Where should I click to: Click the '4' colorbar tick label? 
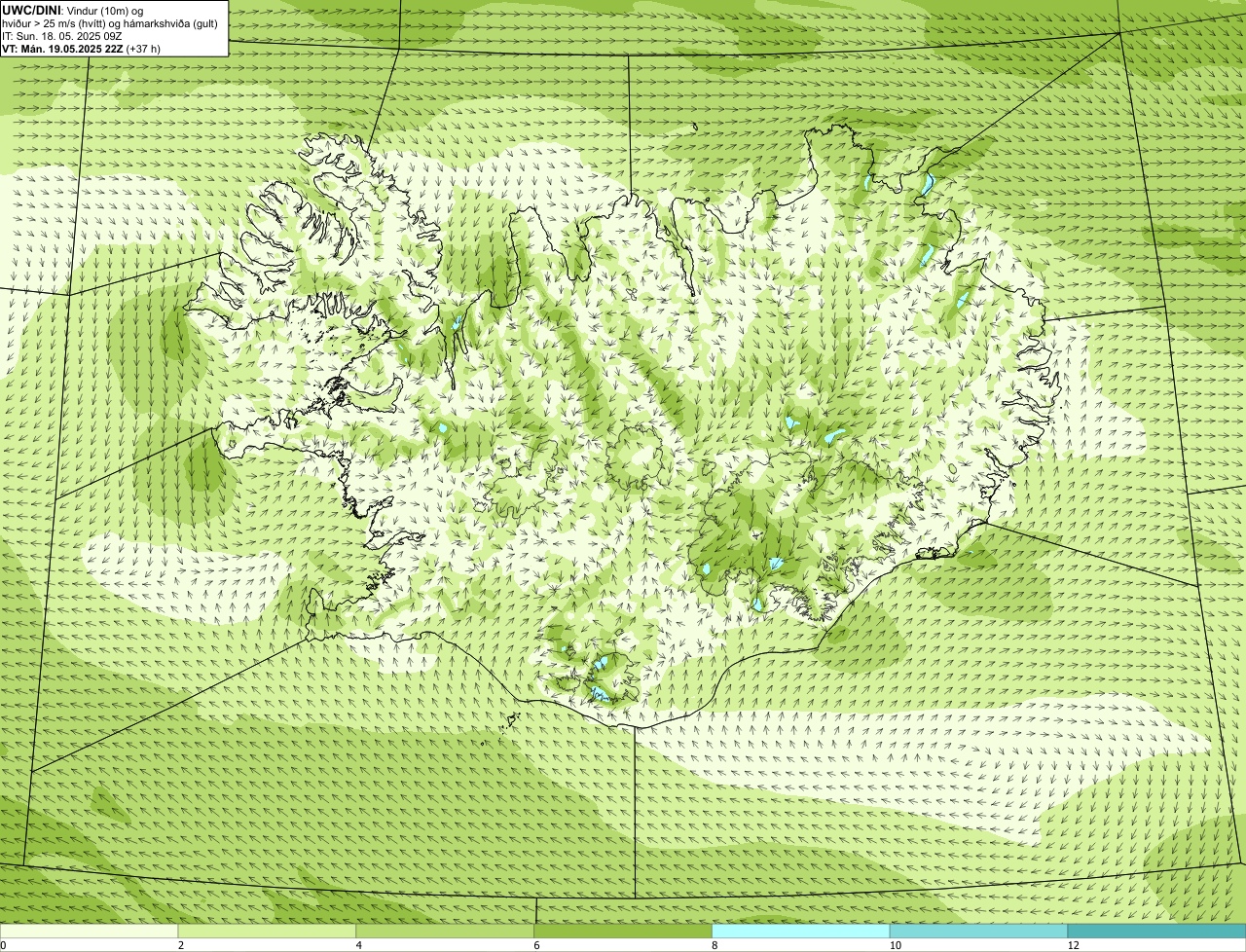click(x=359, y=945)
